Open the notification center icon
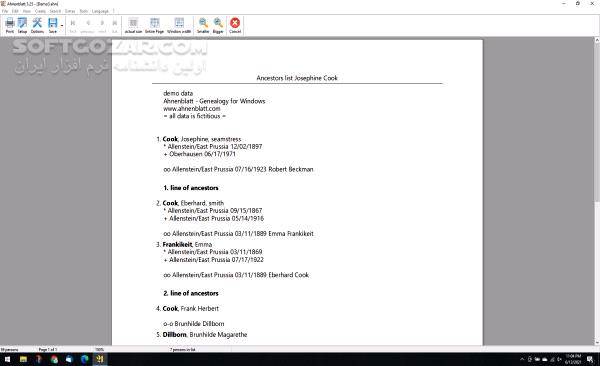This screenshot has height=366, width=600. click(590, 359)
